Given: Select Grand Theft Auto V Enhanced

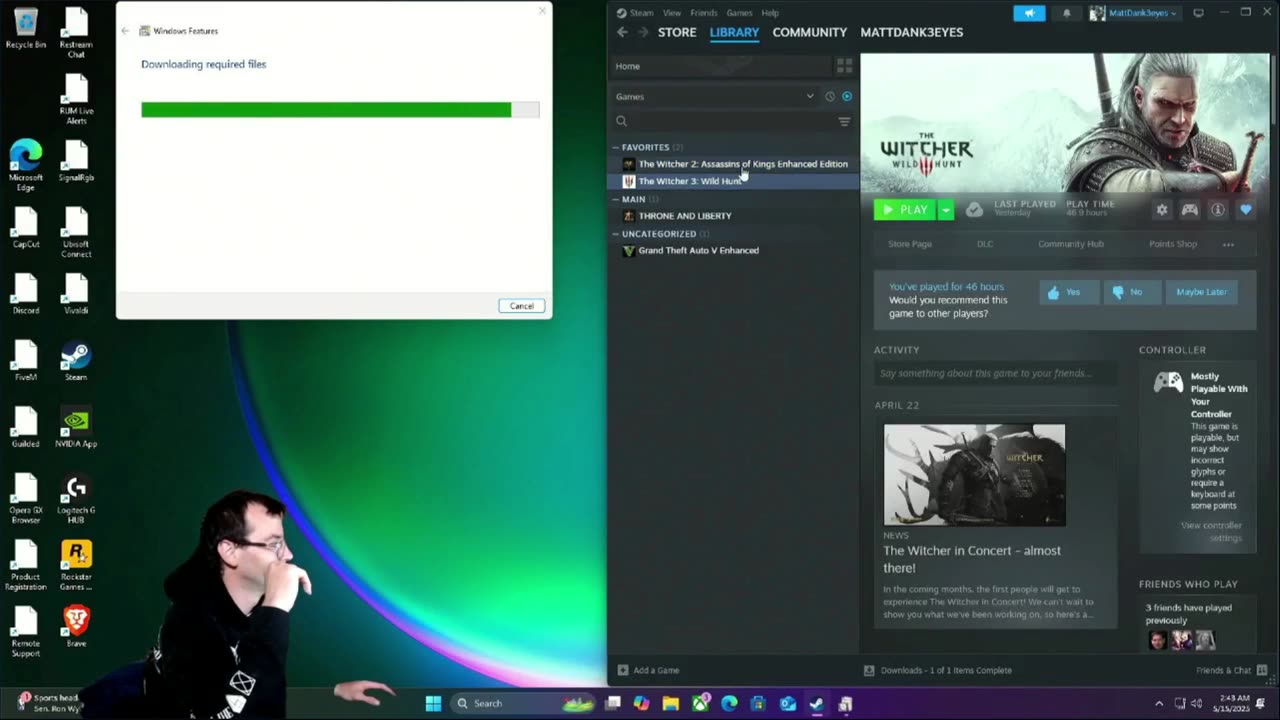Looking at the screenshot, I should (x=734, y=251).
